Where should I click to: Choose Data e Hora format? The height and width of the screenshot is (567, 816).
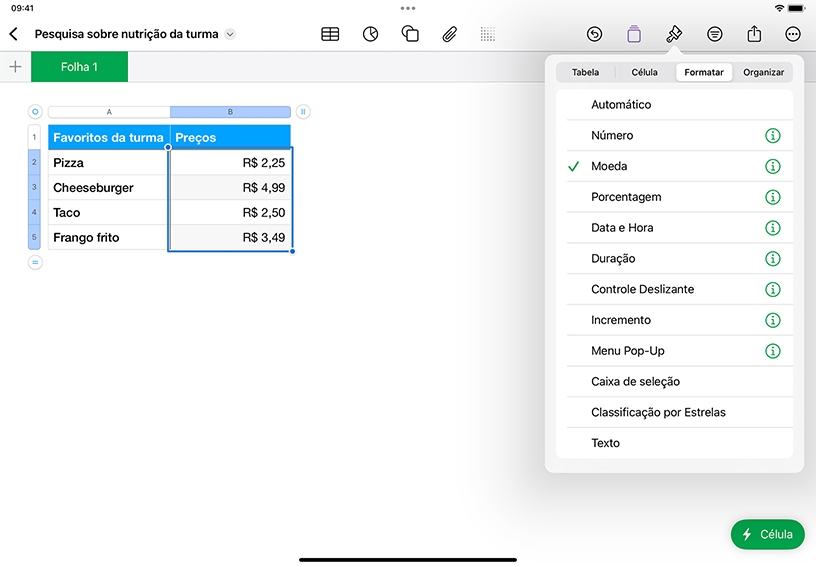(674, 227)
